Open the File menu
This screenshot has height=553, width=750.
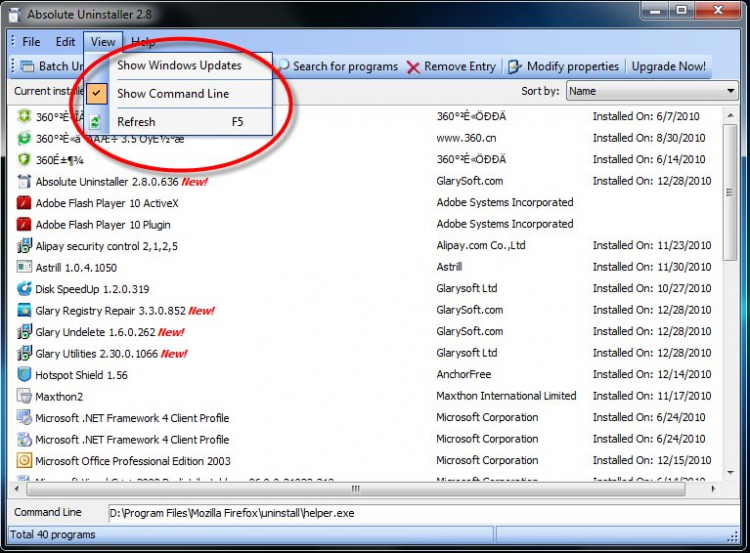click(31, 42)
